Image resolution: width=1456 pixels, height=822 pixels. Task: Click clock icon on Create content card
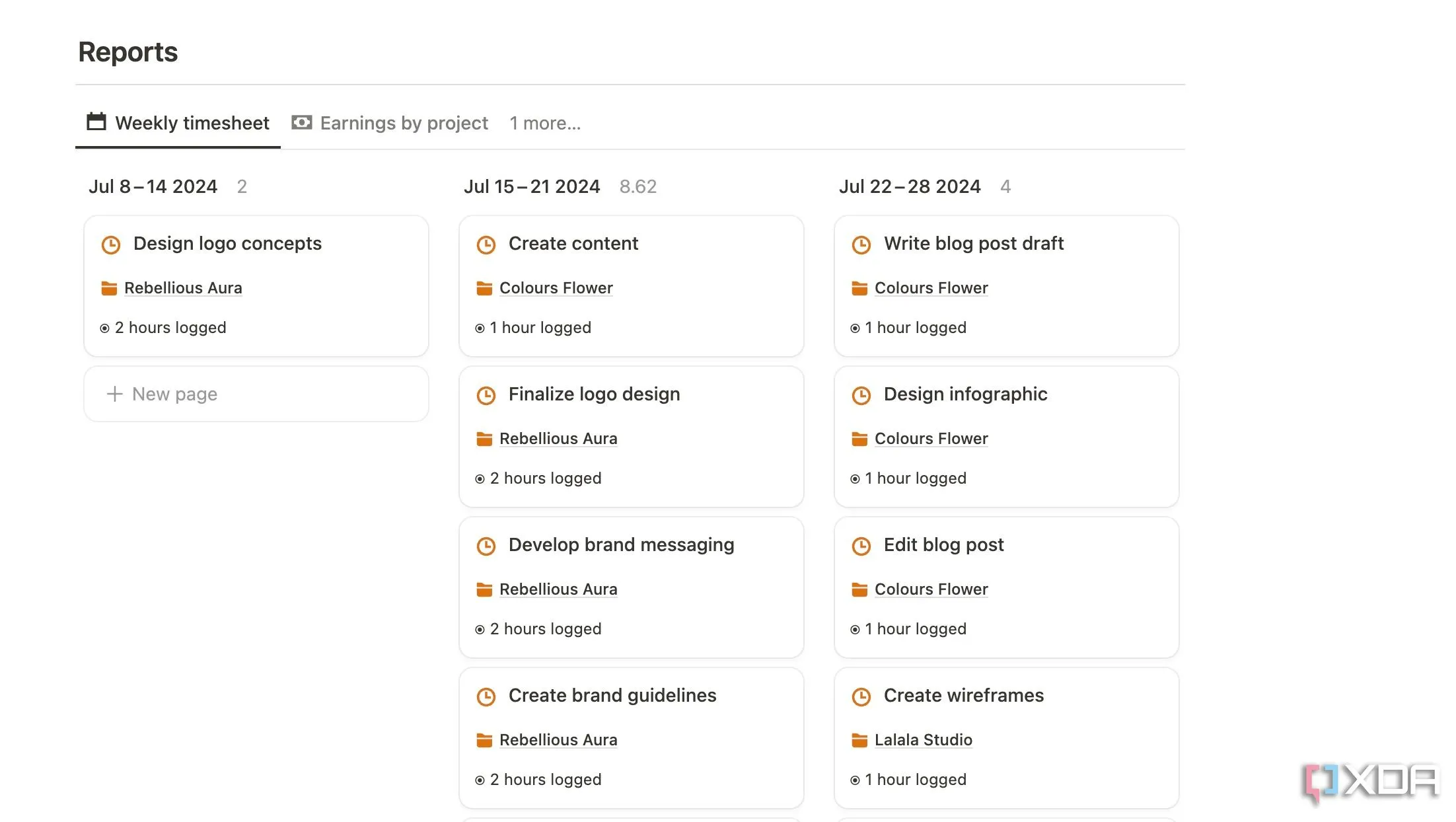click(x=486, y=245)
